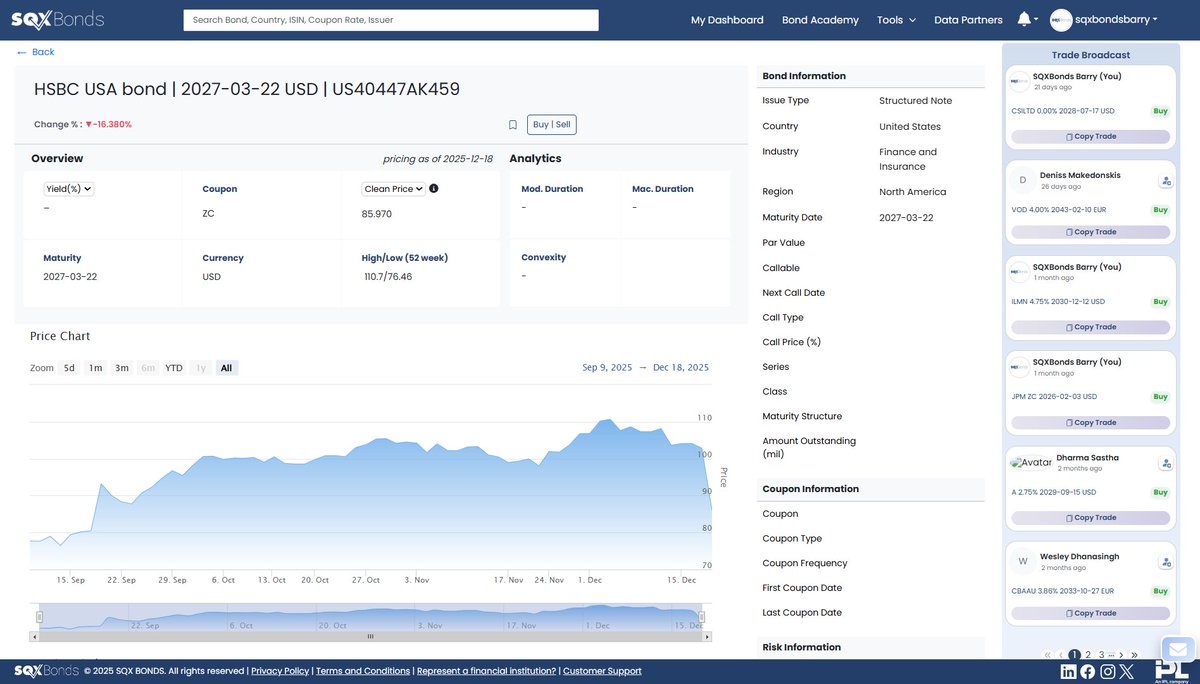Click Wesley Dhanasingh avatar circle
This screenshot has width=1200, height=684.
[1022, 561]
